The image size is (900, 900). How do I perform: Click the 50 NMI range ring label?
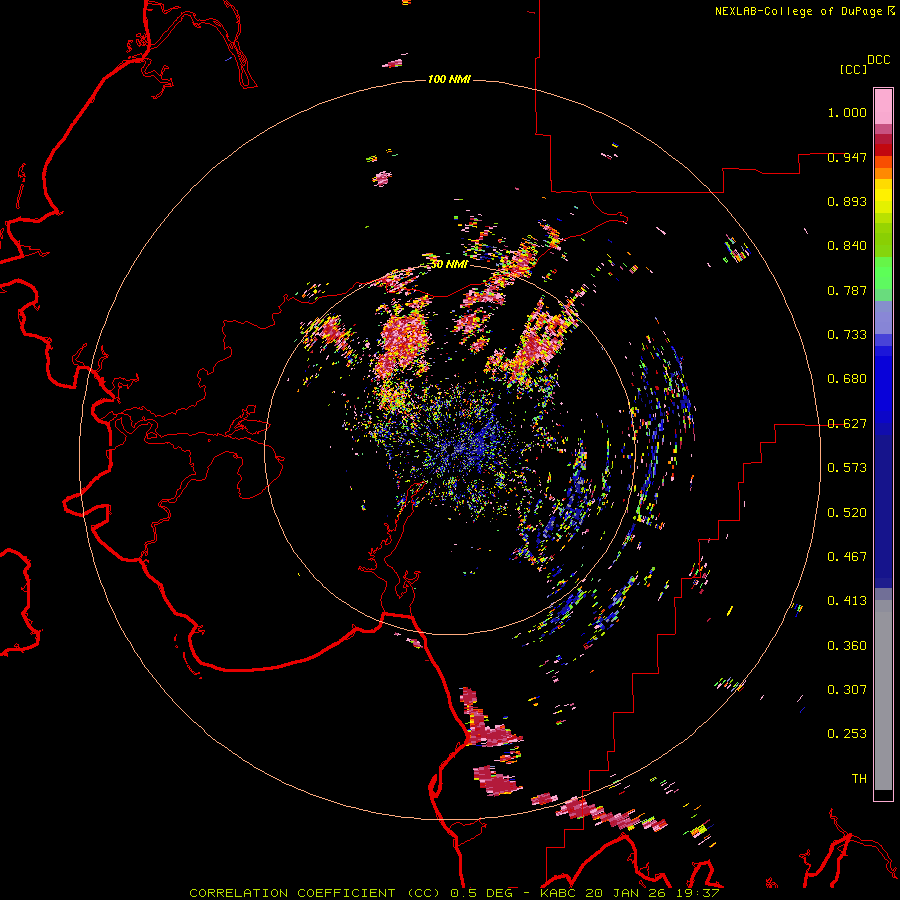[449, 264]
